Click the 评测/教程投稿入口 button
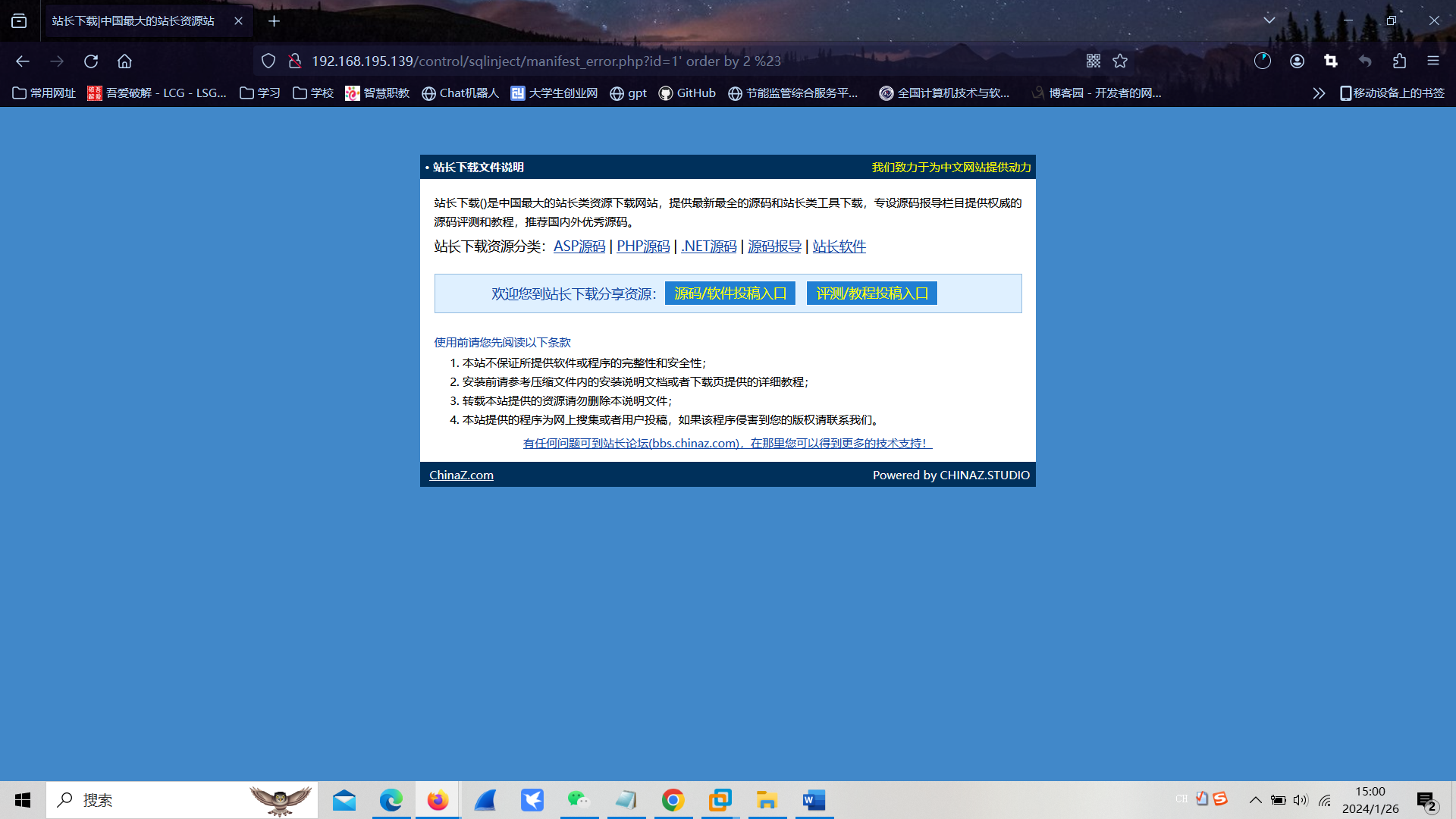This screenshot has width=1456, height=819. [871, 293]
